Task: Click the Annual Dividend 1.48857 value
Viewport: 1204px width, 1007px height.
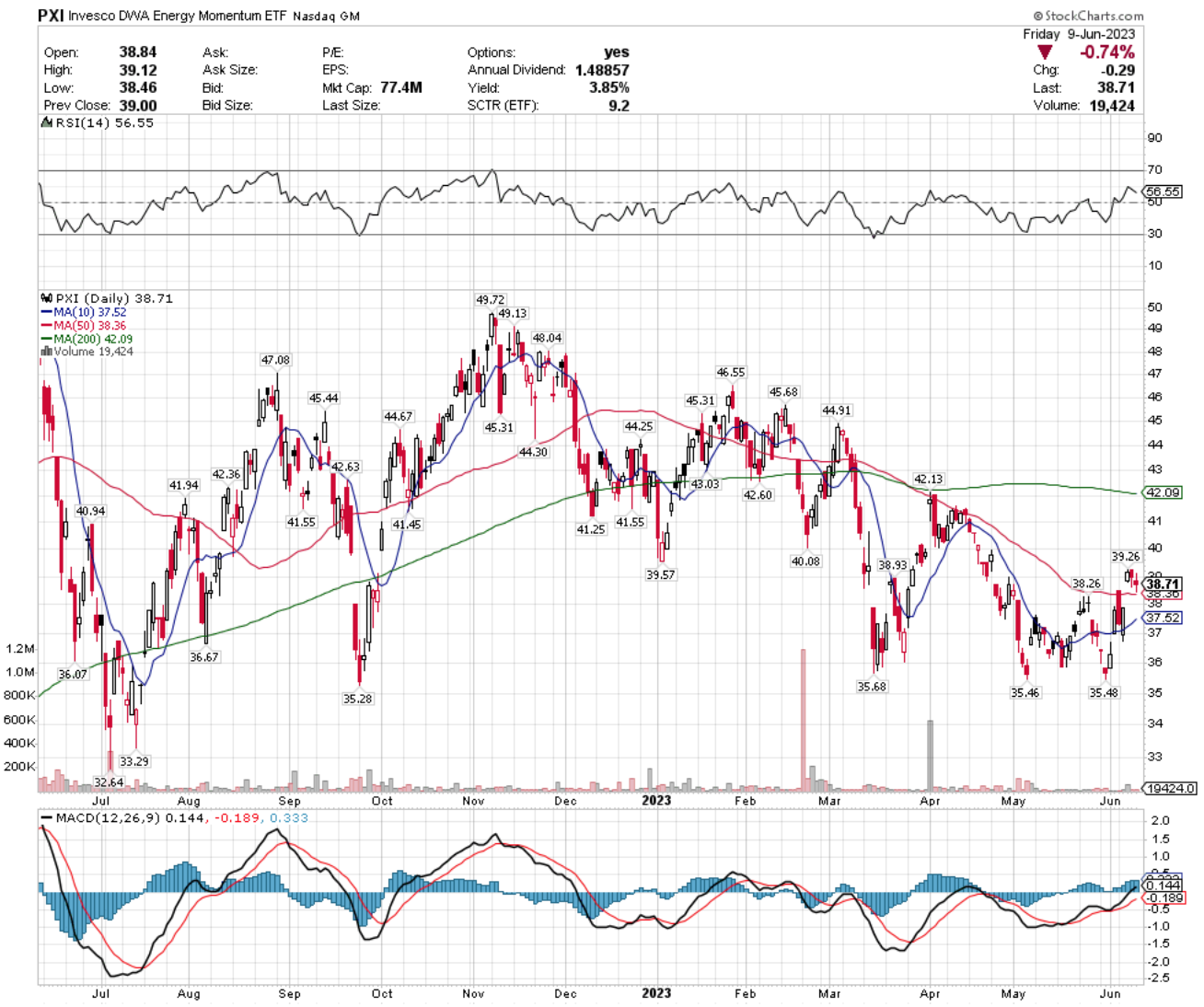Action: click(x=602, y=70)
